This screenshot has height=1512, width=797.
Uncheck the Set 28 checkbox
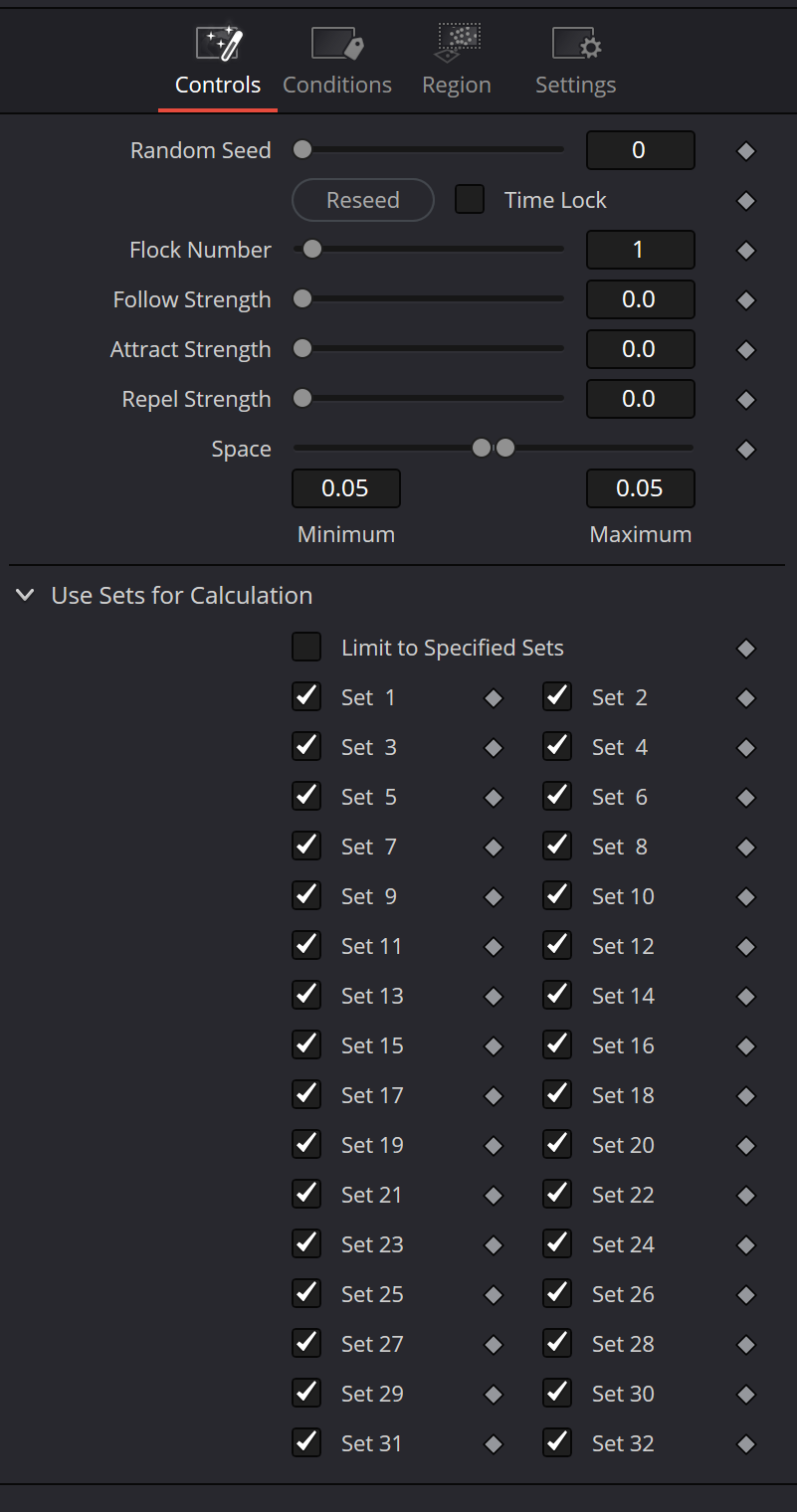pos(557,1344)
